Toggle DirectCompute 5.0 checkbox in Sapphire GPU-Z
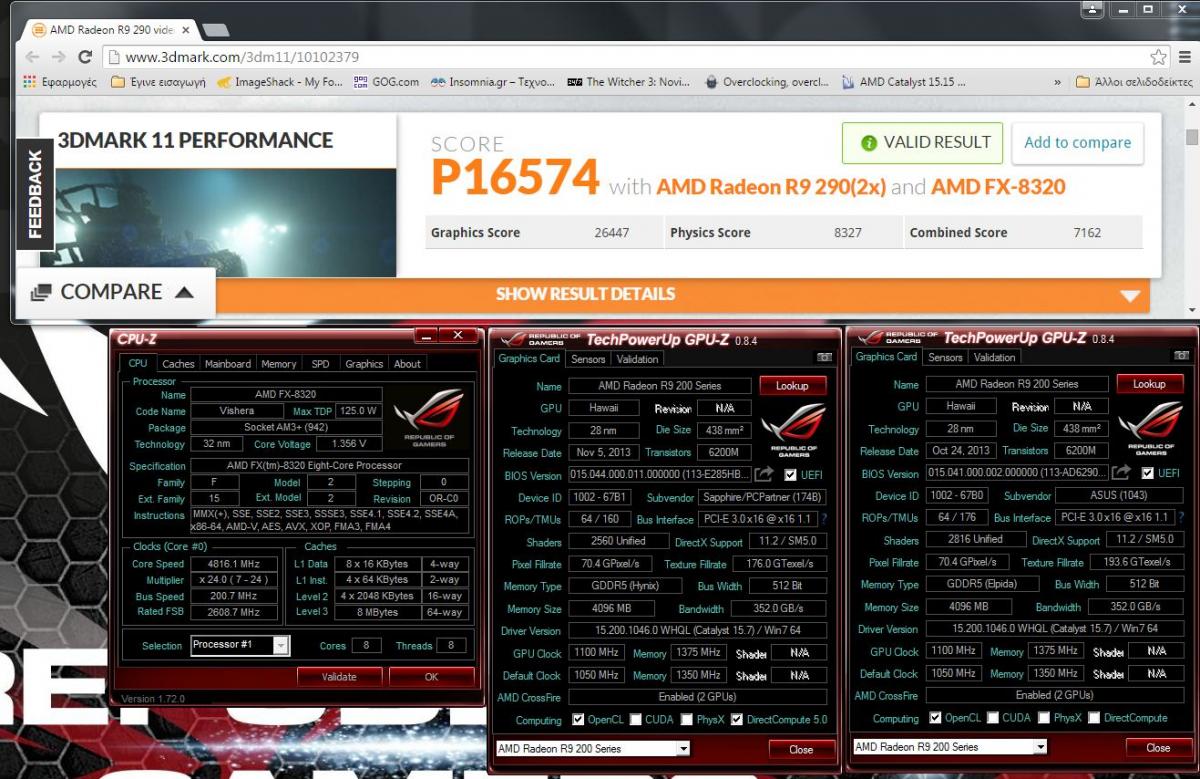Image resolution: width=1200 pixels, height=779 pixels. point(737,719)
